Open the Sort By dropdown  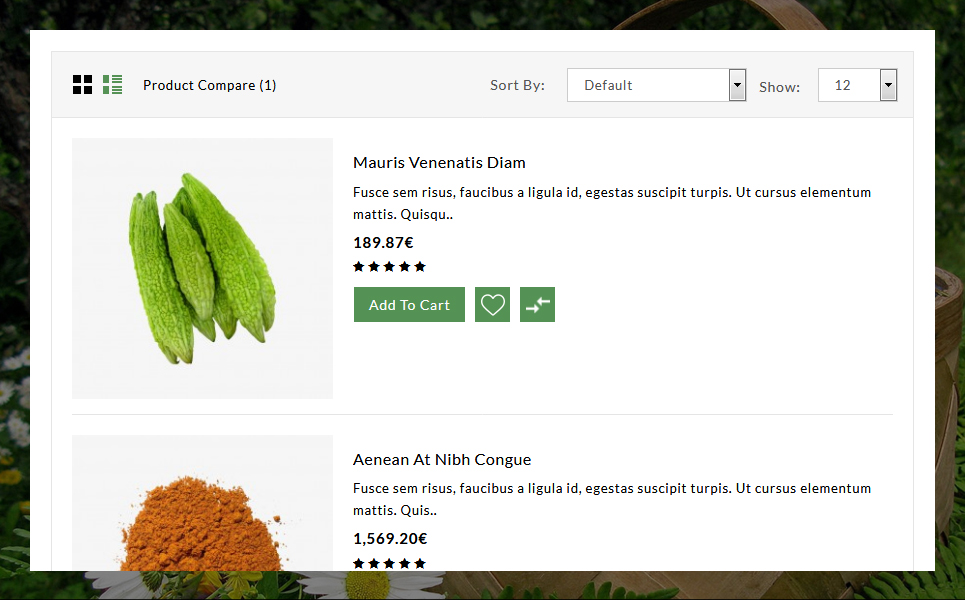click(x=657, y=85)
